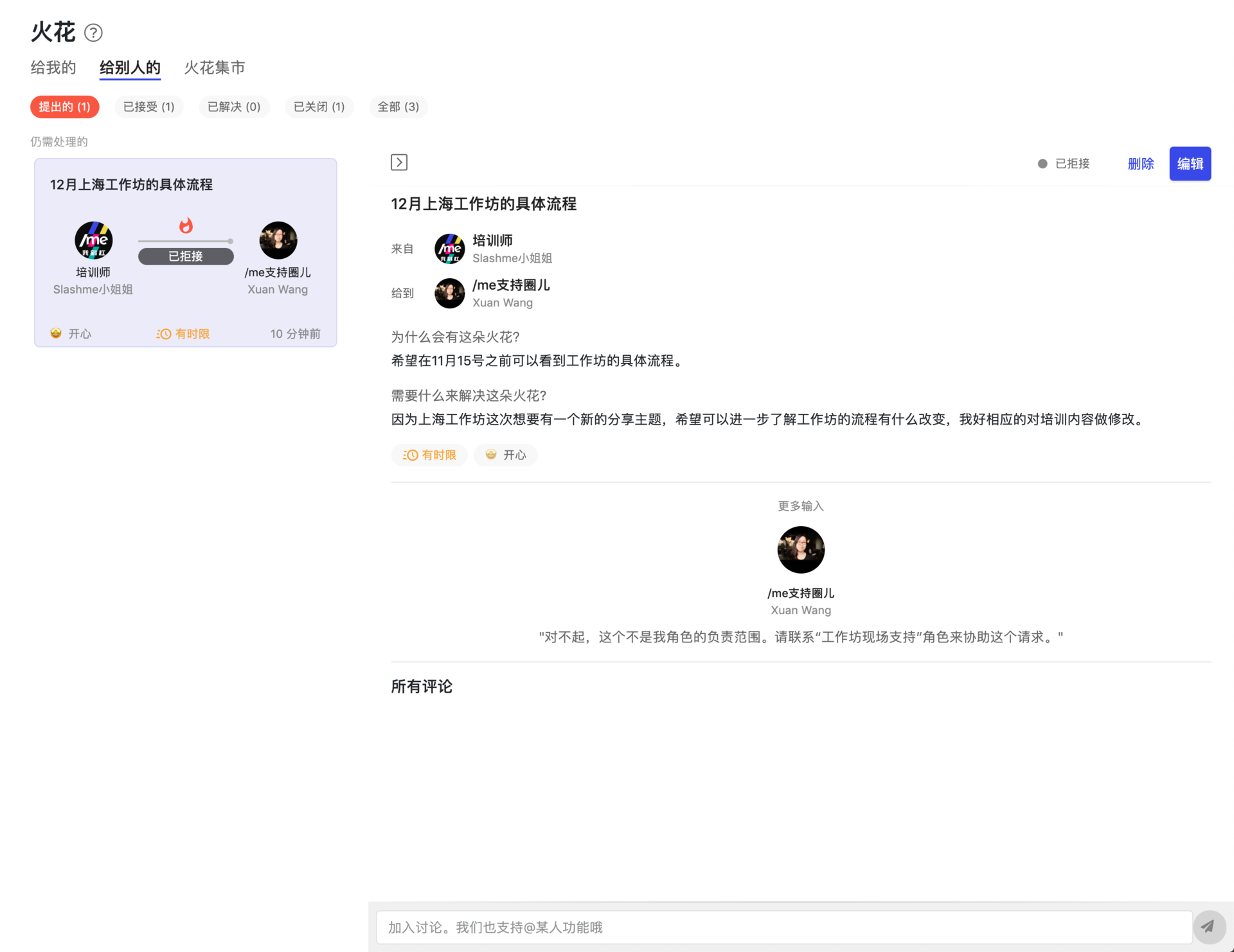Click the 培训师 avatar in 来自 row
1234x952 pixels.
449,249
